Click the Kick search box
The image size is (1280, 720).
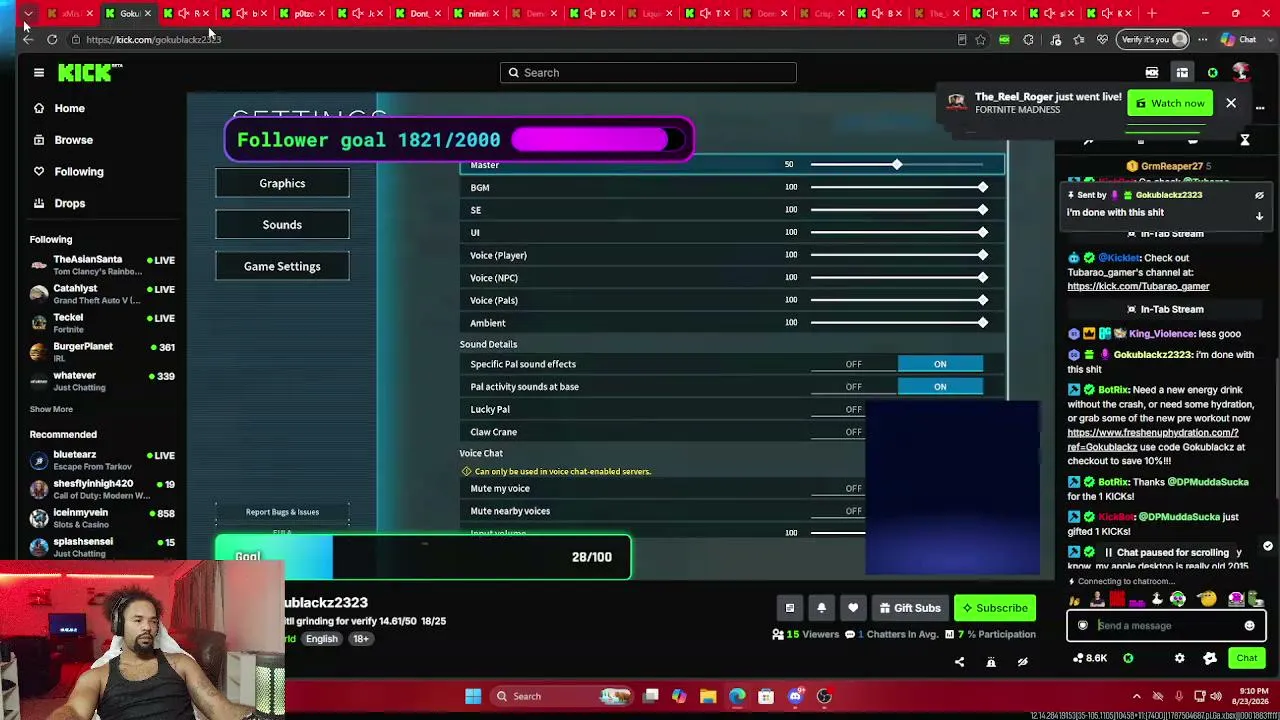(648, 72)
